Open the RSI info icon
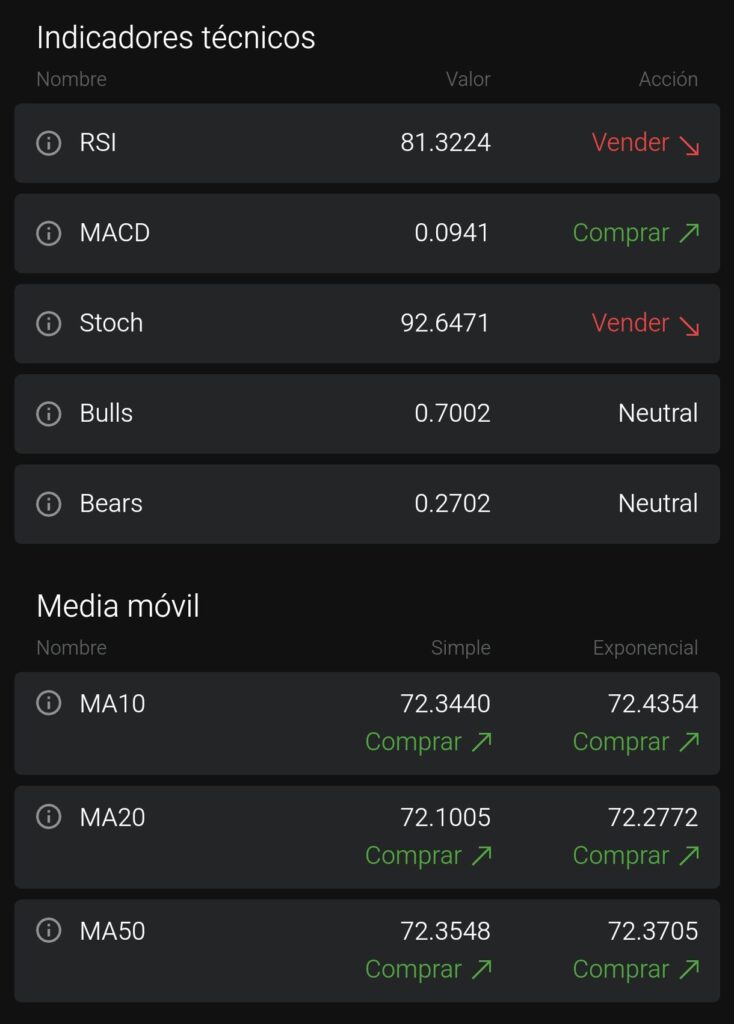The width and height of the screenshot is (734, 1024). coord(48,142)
